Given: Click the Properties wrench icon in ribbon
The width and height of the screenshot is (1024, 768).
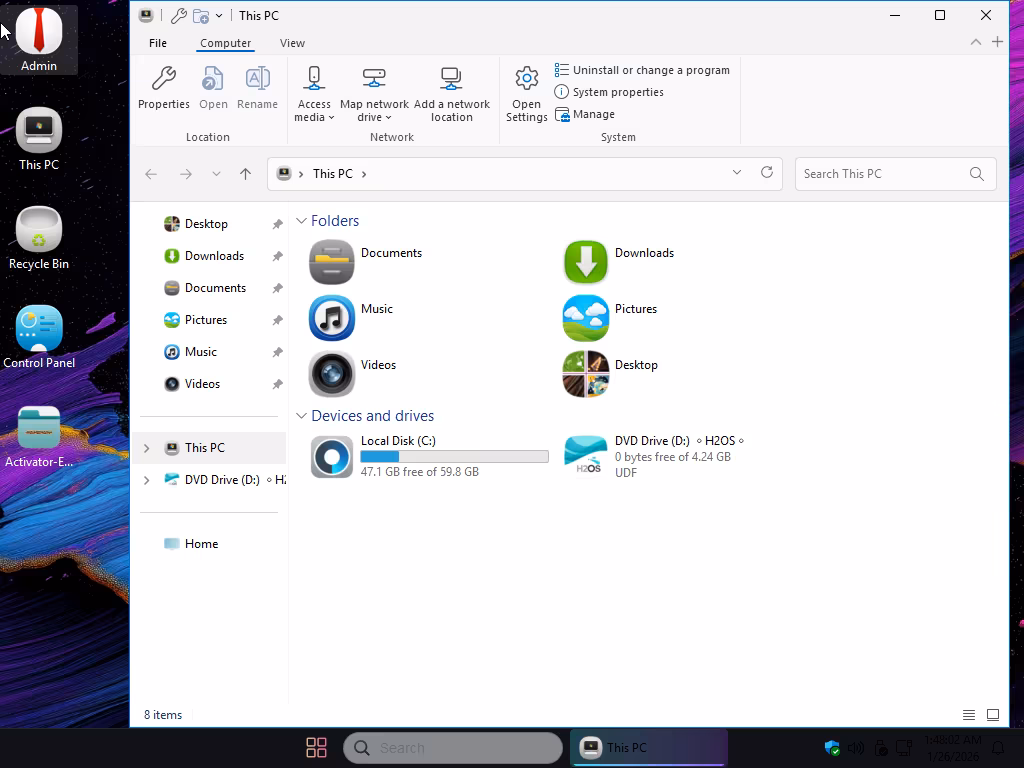Looking at the screenshot, I should pyautogui.click(x=163, y=79).
